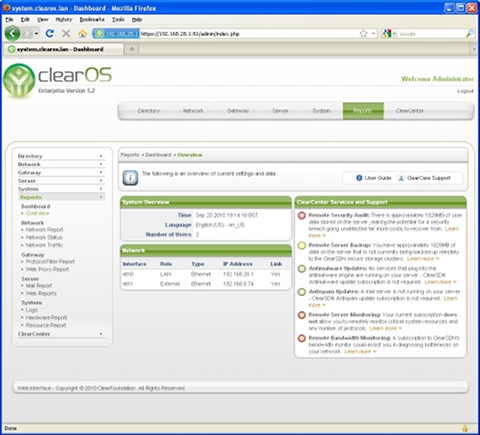Open a new tab with the plus button
This screenshot has width=480, height=435.
click(x=132, y=49)
